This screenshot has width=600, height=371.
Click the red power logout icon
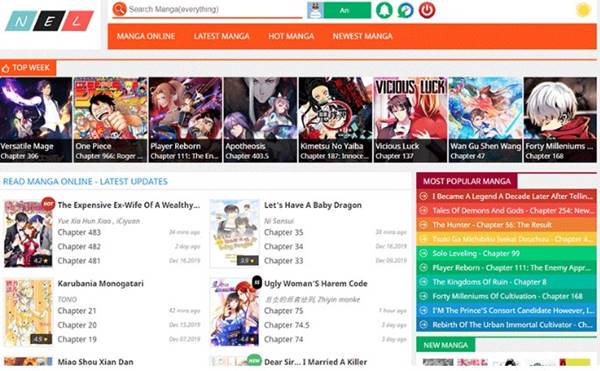click(427, 10)
